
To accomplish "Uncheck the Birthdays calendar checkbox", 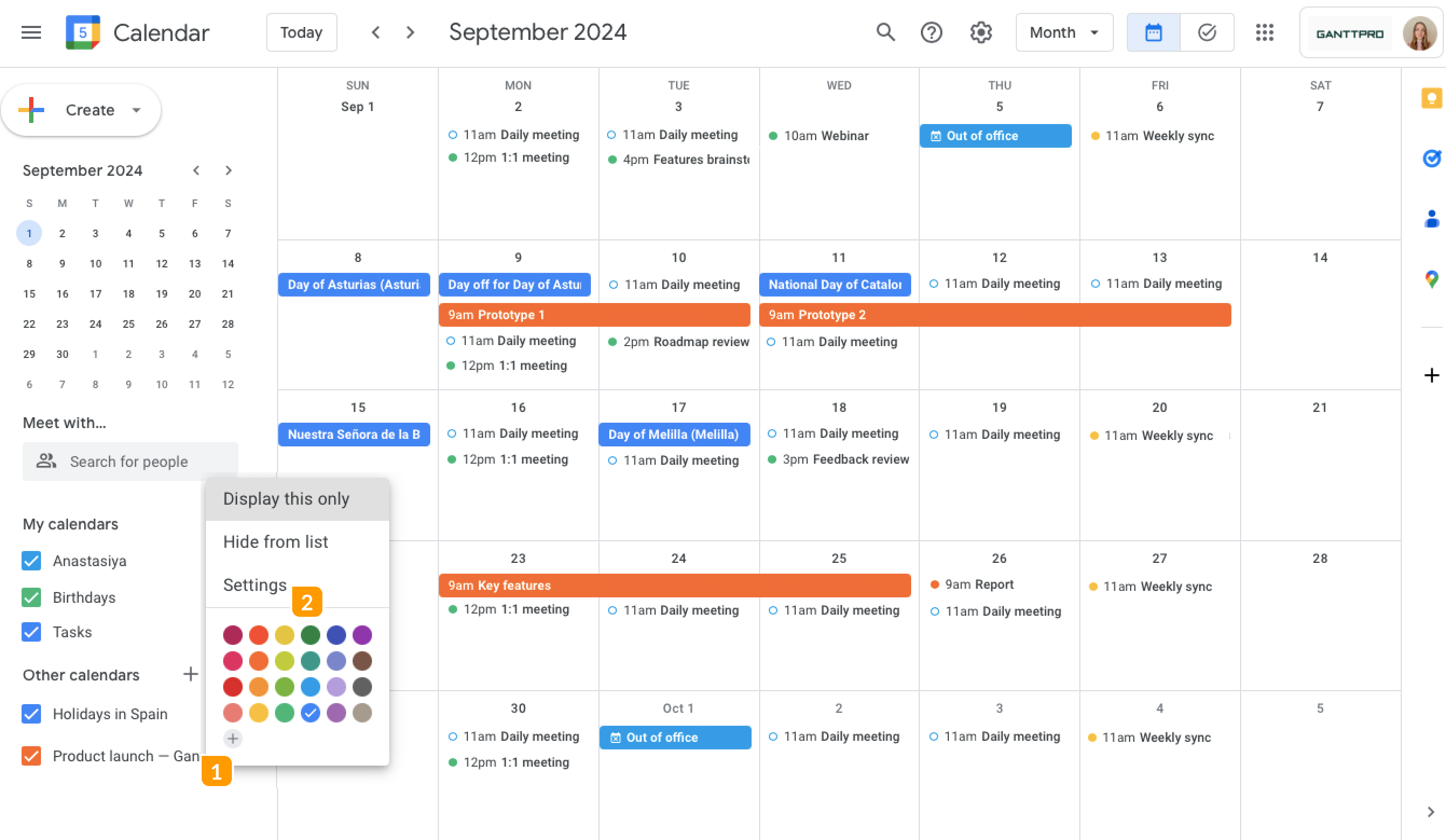I will (x=32, y=597).
